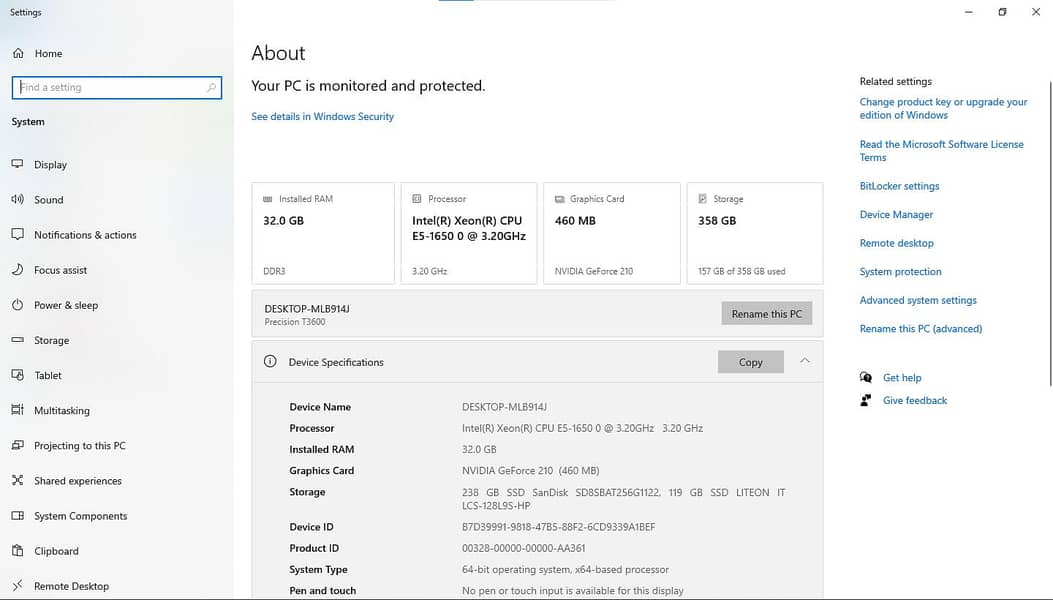Viewport: 1053px width, 600px height.
Task: Open BitLocker settings link
Action: point(899,186)
